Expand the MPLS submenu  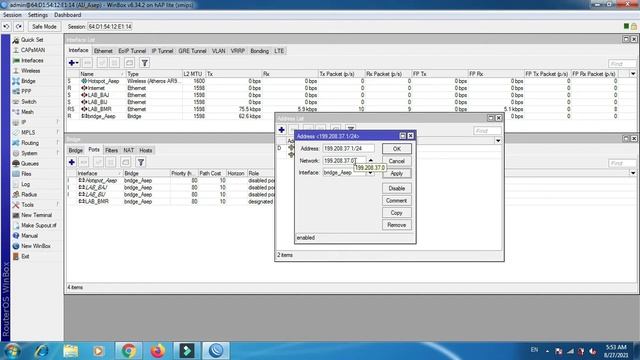tap(58, 132)
